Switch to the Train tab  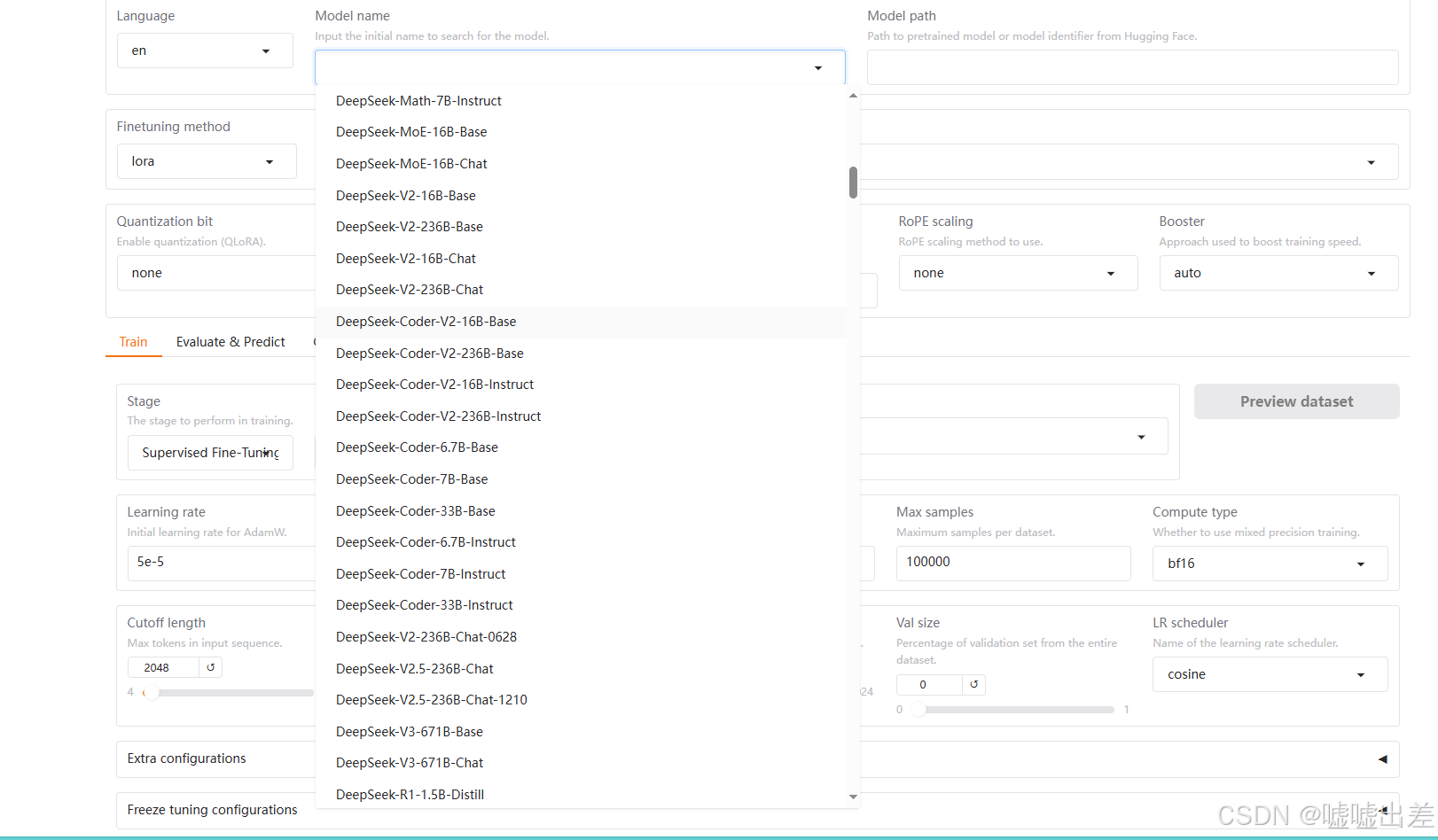[134, 342]
